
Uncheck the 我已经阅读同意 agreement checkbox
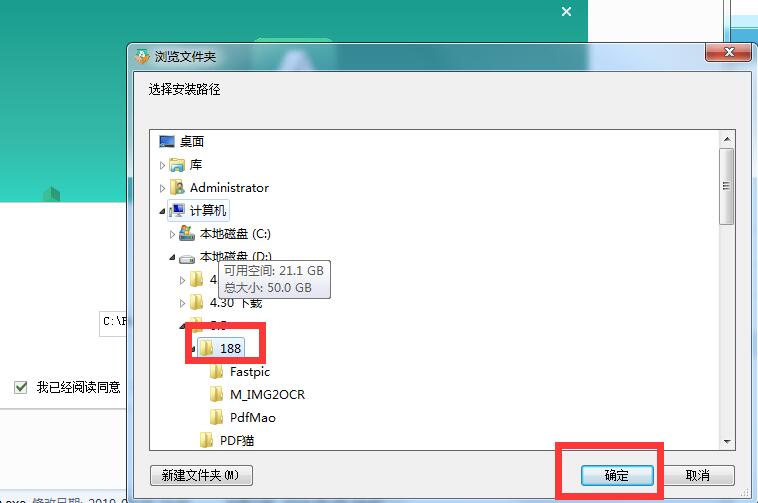click(20, 387)
